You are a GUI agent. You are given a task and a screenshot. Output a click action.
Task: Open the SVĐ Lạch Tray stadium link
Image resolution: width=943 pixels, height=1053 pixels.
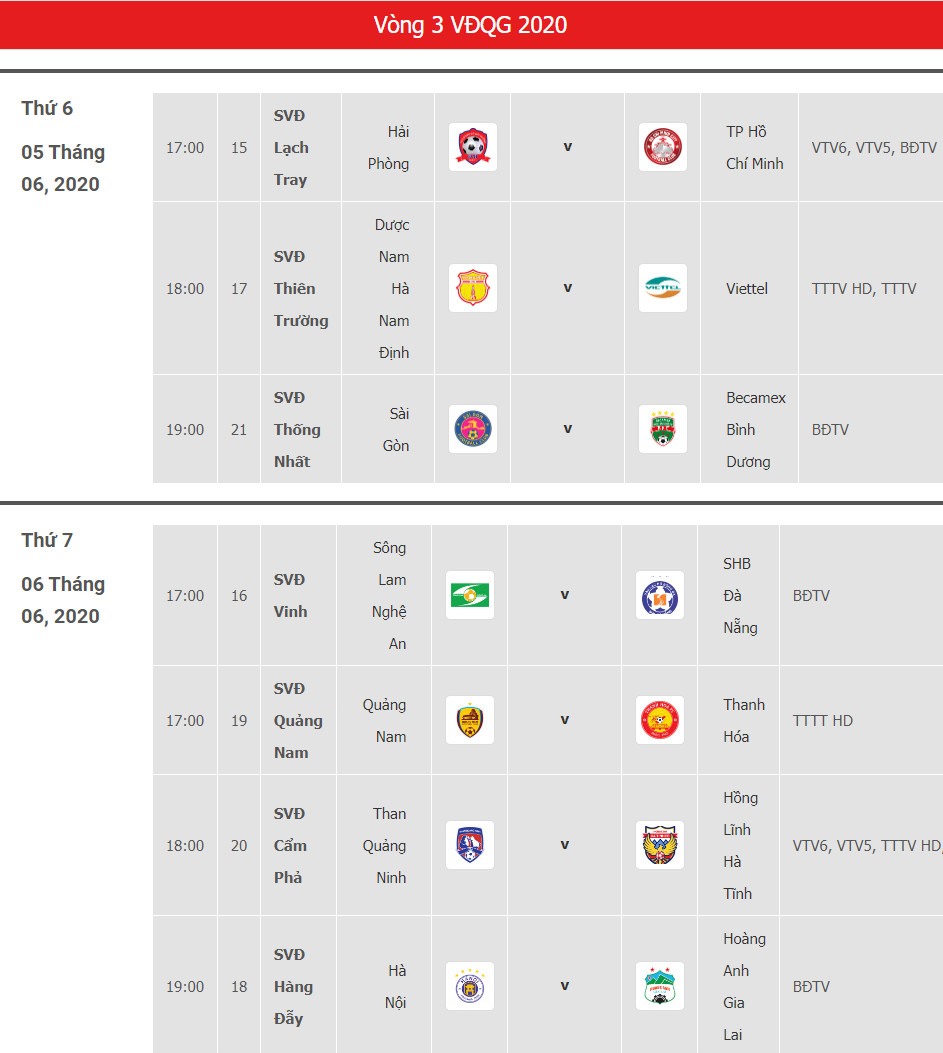coord(291,148)
